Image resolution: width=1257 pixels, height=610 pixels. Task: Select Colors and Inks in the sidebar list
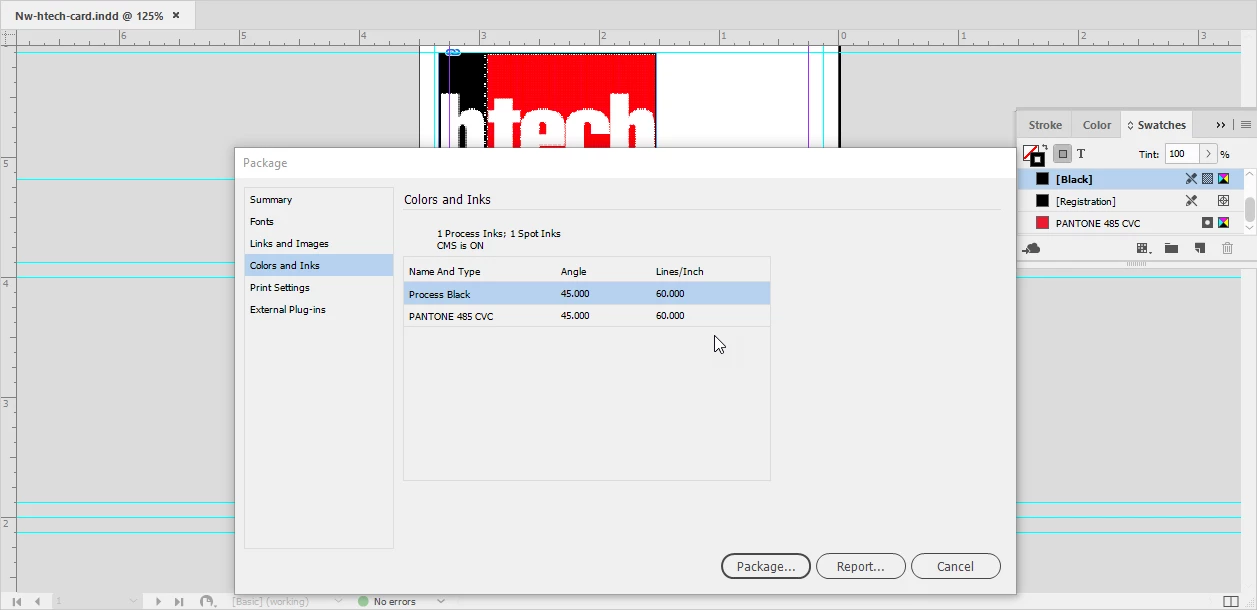click(319, 265)
